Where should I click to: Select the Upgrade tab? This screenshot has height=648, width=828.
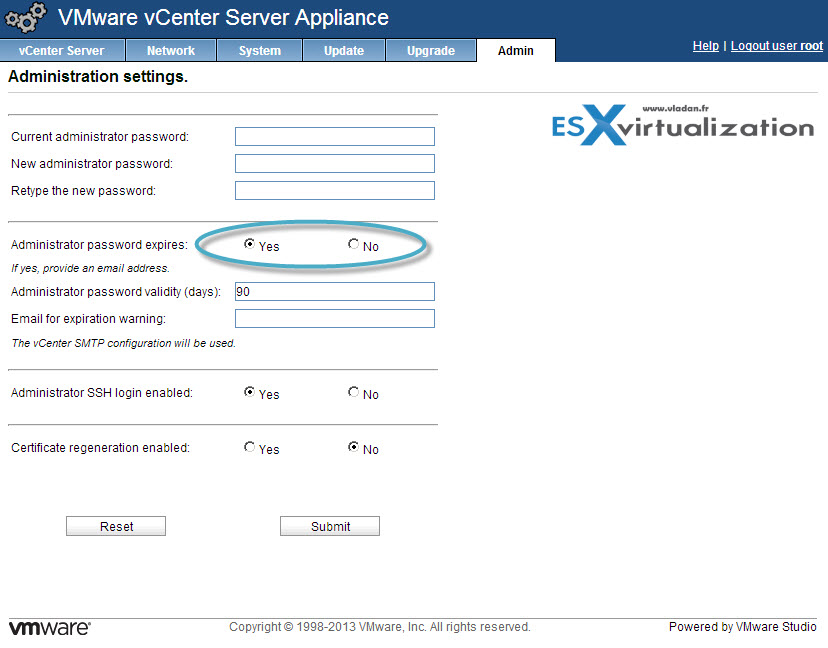(431, 51)
